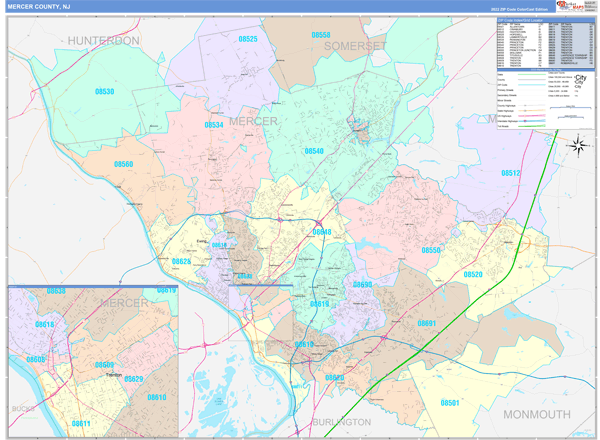The image size is (600, 440).
Task: Click ZIP code 08512 on the map
Action: click(511, 173)
